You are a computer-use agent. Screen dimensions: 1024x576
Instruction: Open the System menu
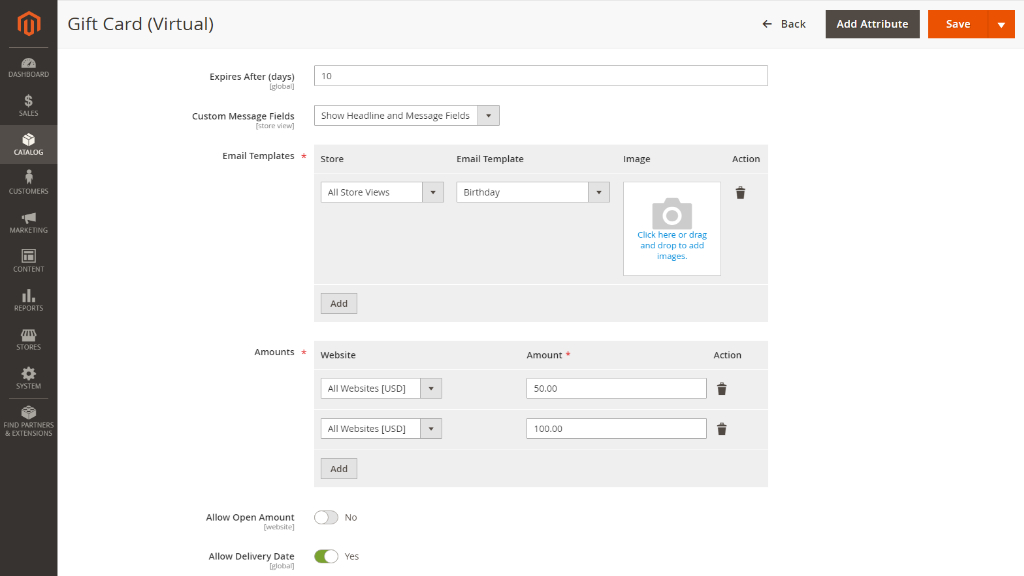[29, 378]
